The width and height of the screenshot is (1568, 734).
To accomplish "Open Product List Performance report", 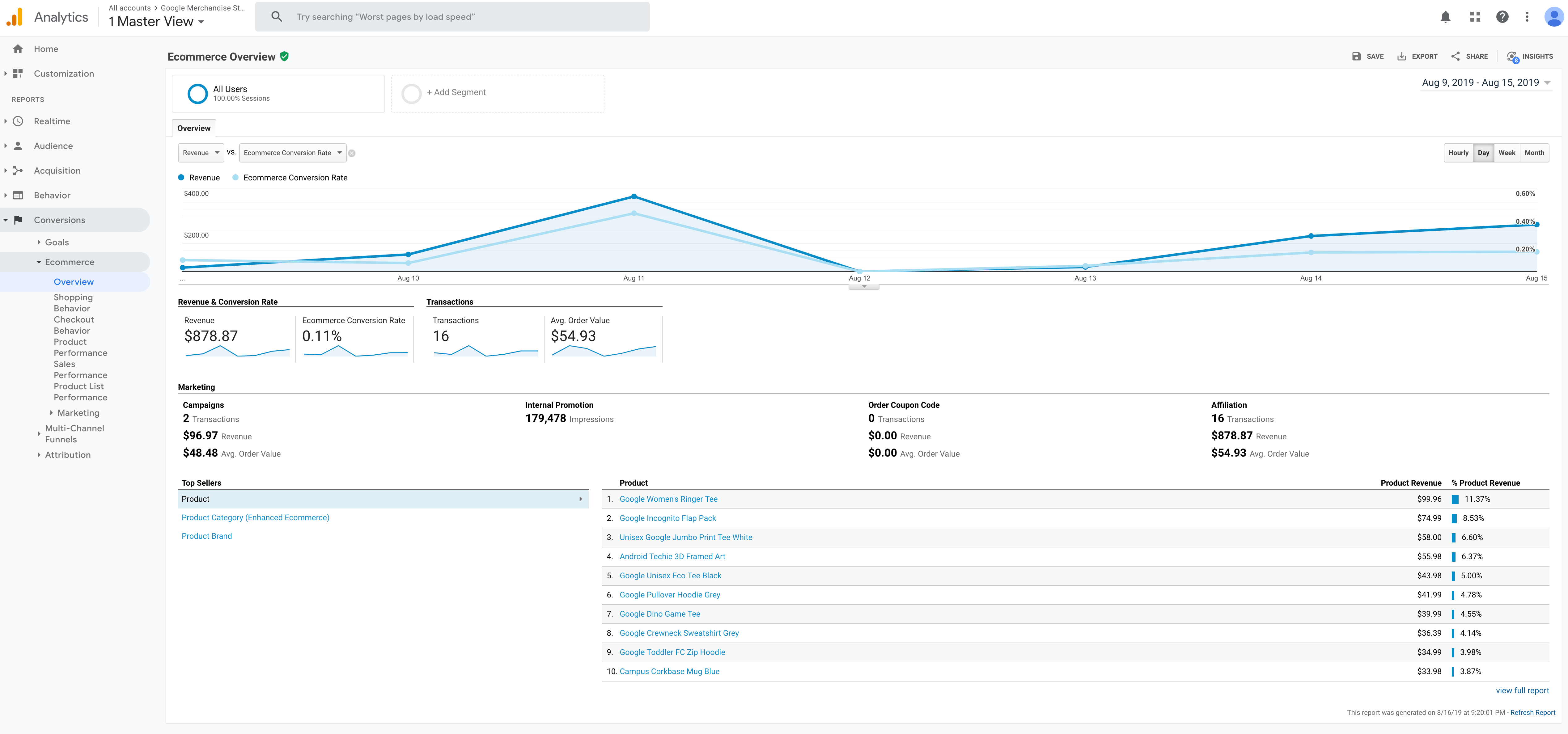I will click(80, 392).
